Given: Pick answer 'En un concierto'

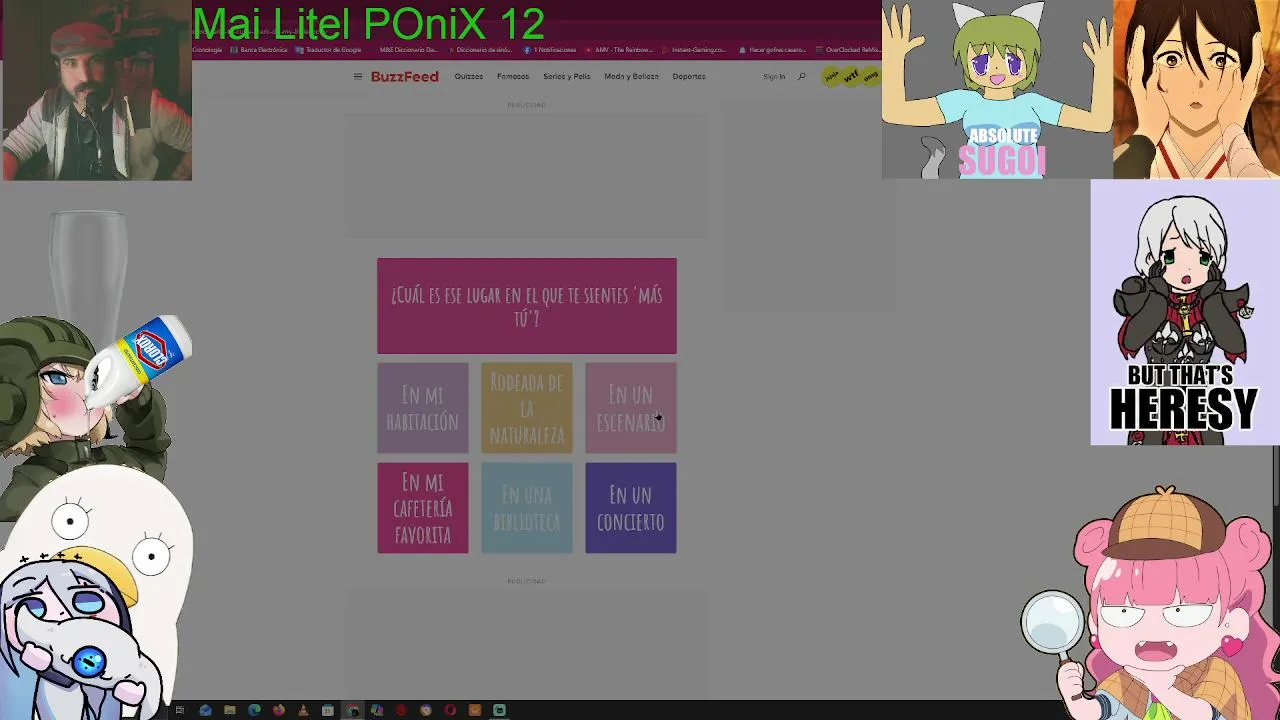Looking at the screenshot, I should tap(631, 508).
